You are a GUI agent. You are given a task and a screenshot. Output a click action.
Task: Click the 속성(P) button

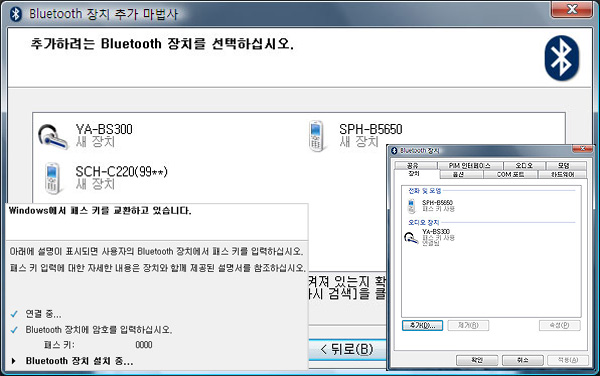point(559,326)
